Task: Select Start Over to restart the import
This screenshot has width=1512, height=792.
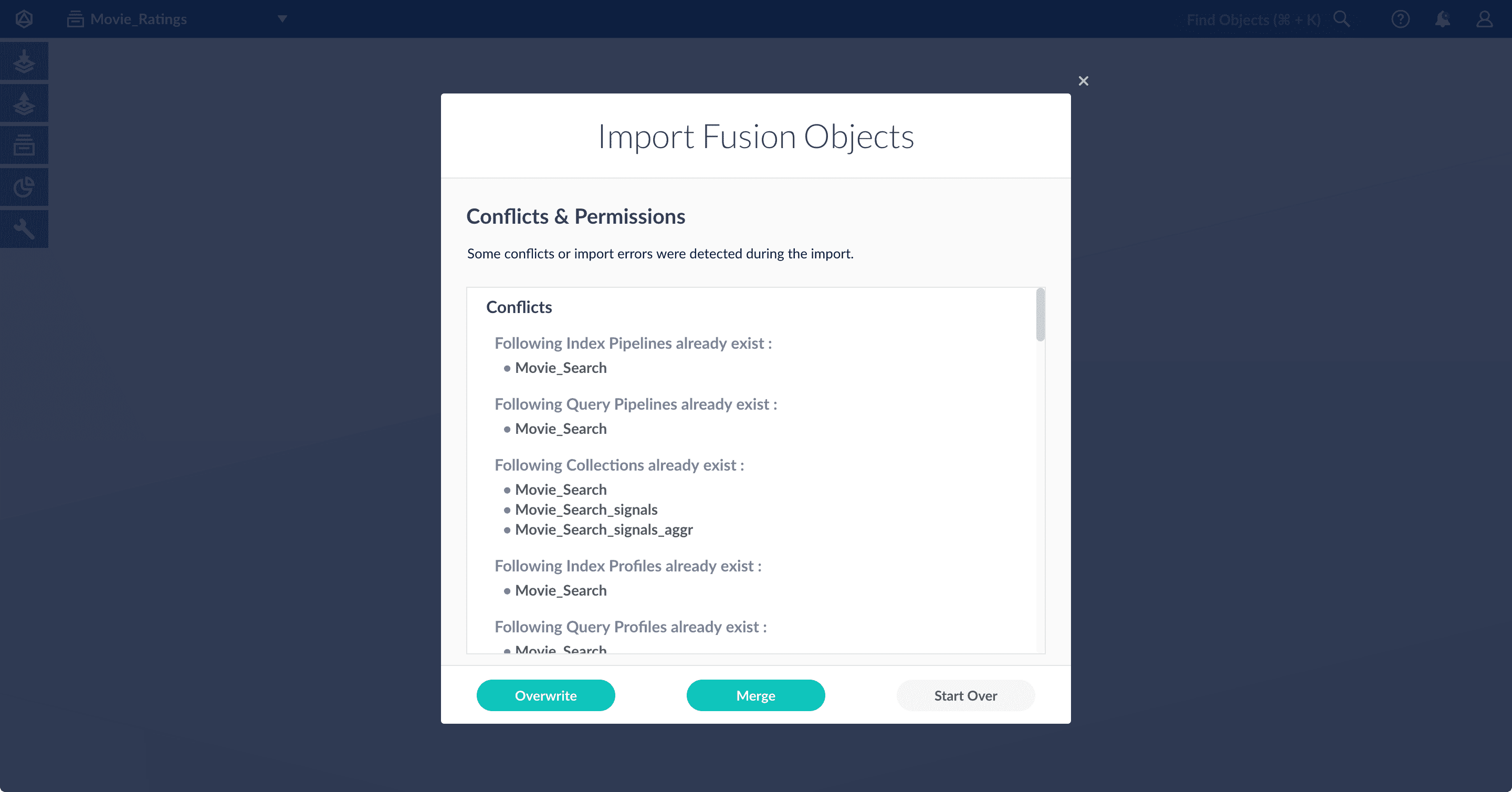Action: tap(965, 695)
